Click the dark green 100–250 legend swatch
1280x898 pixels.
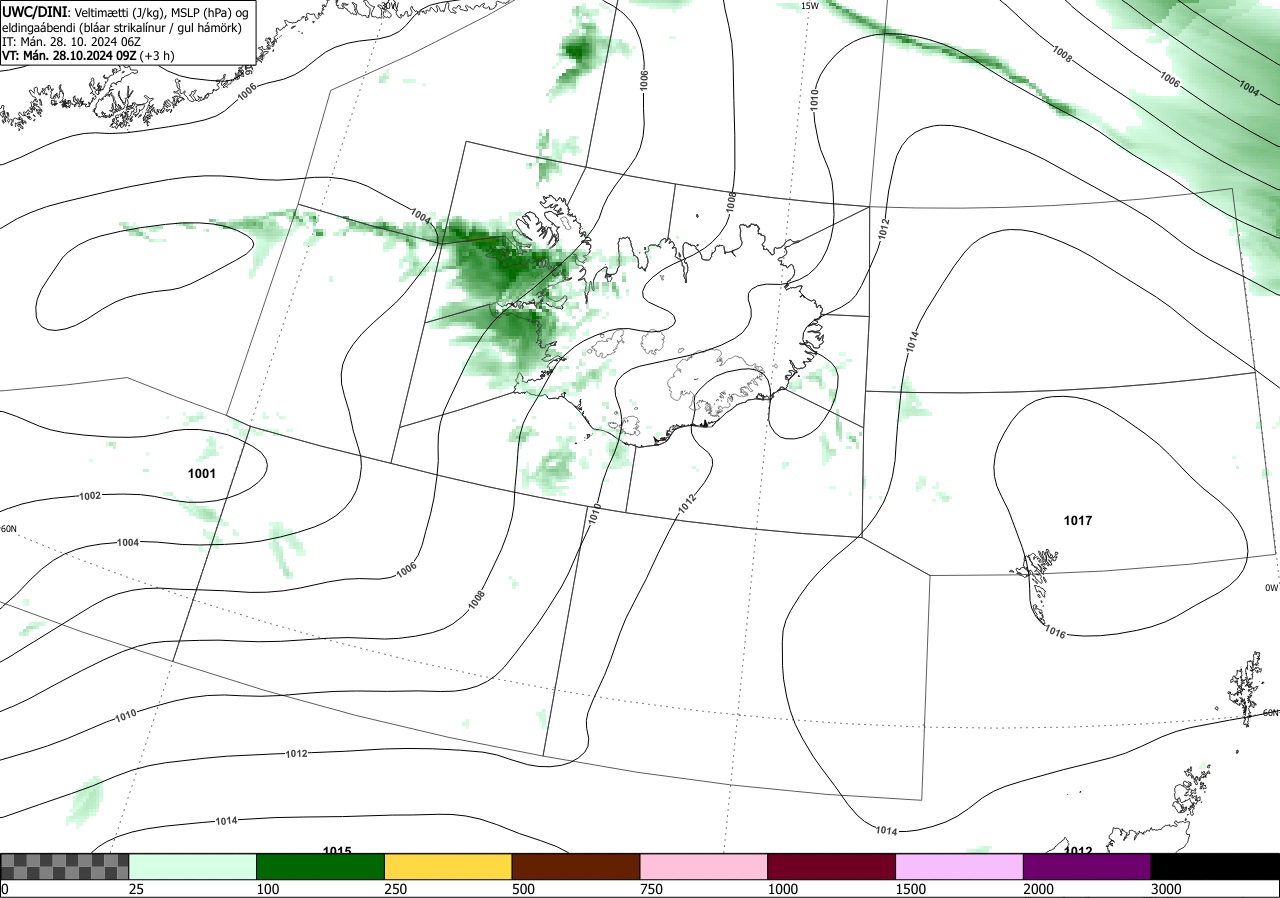pos(321,866)
